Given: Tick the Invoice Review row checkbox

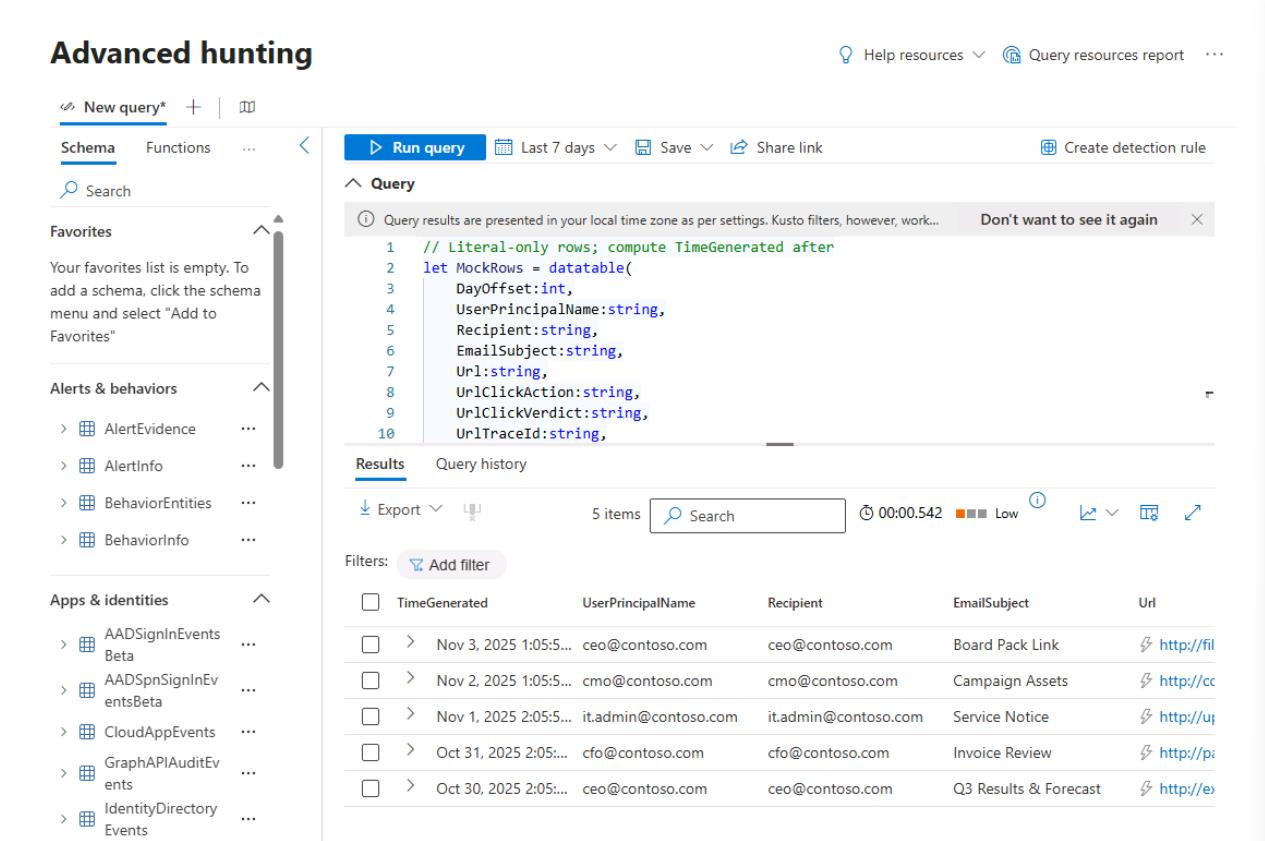Looking at the screenshot, I should point(370,752).
